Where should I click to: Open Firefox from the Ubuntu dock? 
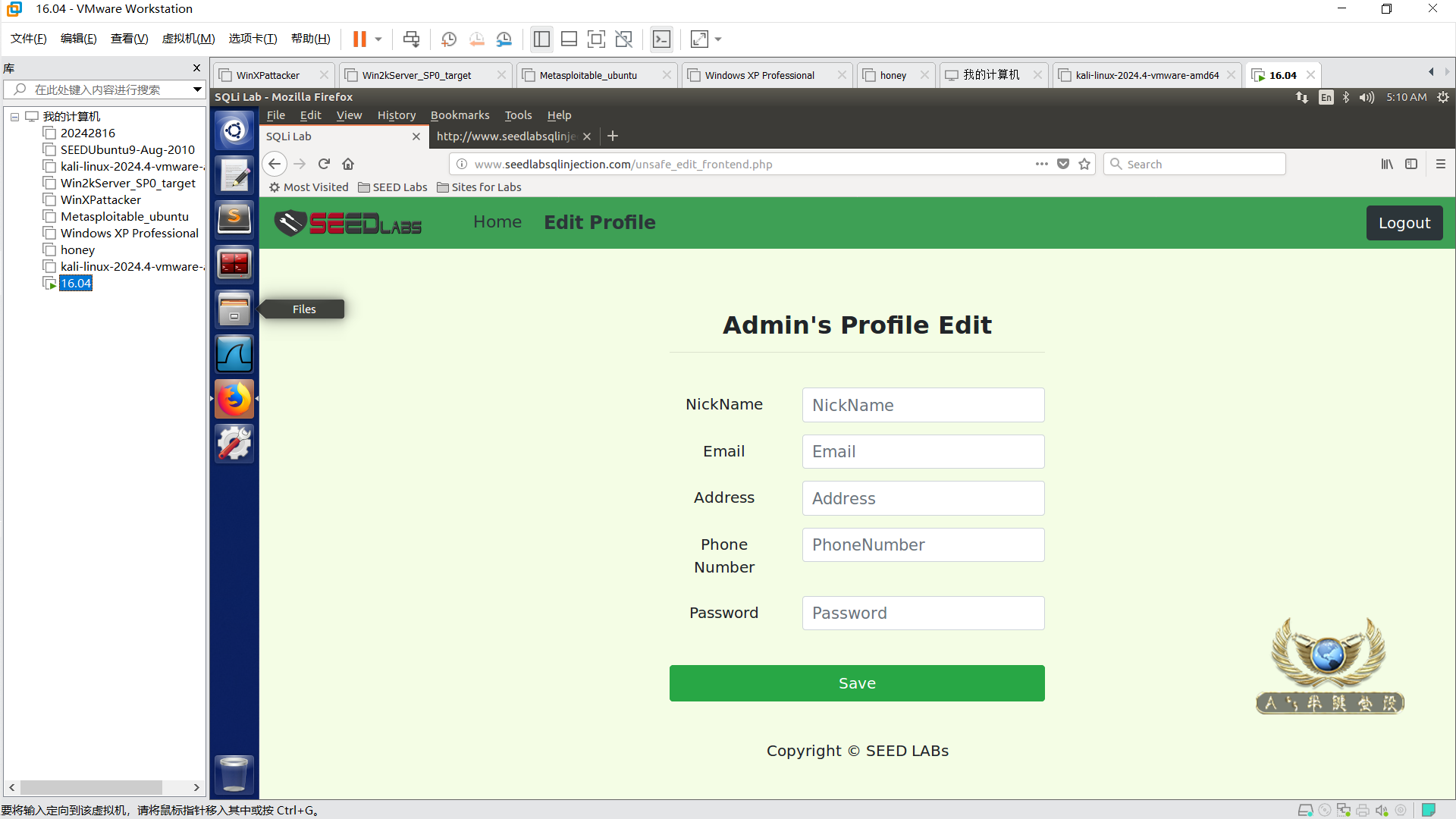[x=234, y=399]
